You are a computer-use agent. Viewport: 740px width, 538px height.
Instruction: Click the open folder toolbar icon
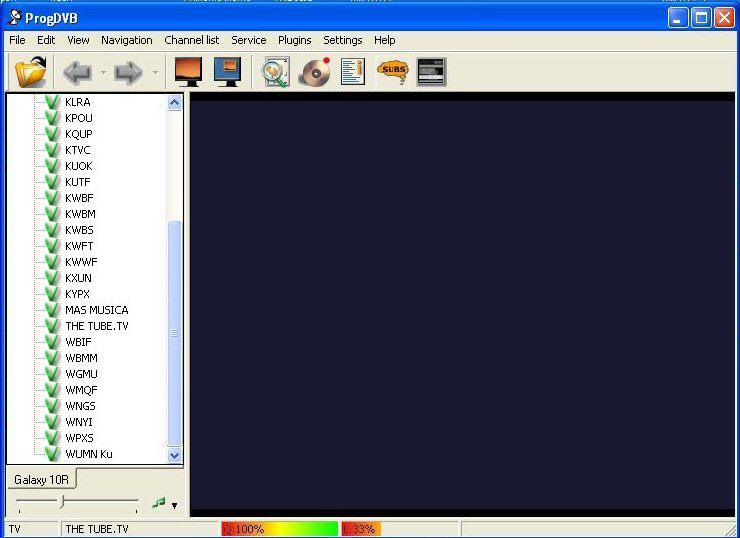click(31, 72)
